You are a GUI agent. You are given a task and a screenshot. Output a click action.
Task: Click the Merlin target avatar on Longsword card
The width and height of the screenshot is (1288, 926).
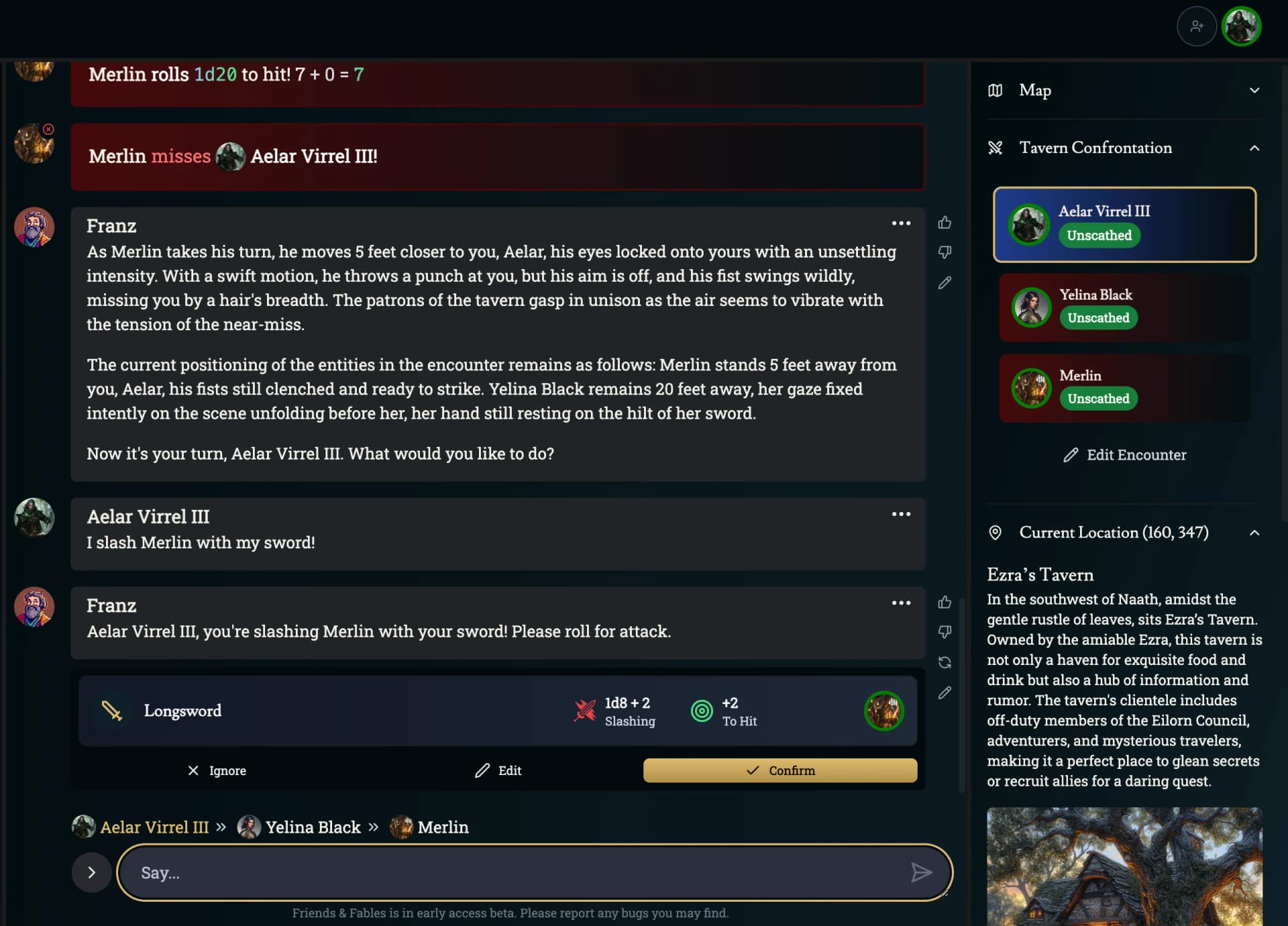(883, 711)
